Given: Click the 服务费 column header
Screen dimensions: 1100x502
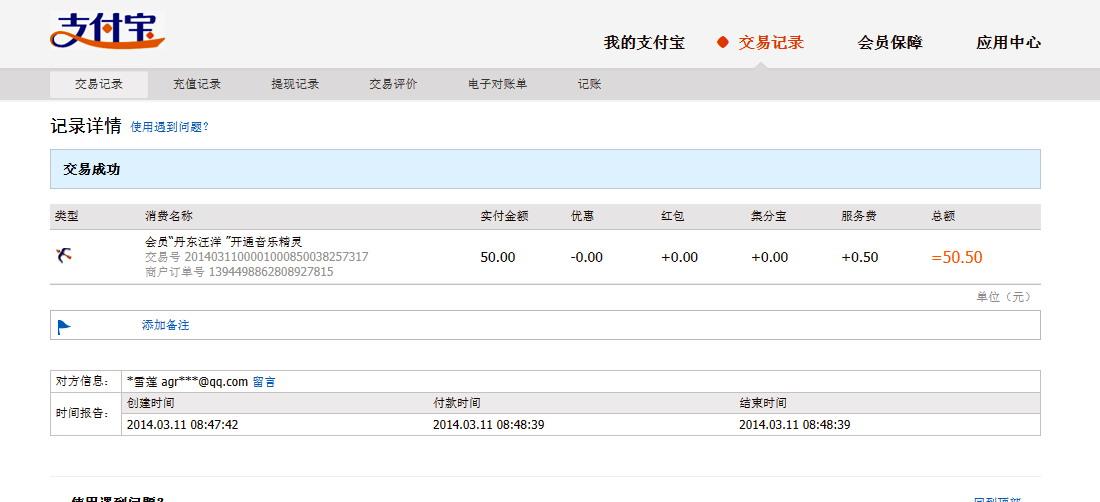Looking at the screenshot, I should coord(859,217).
